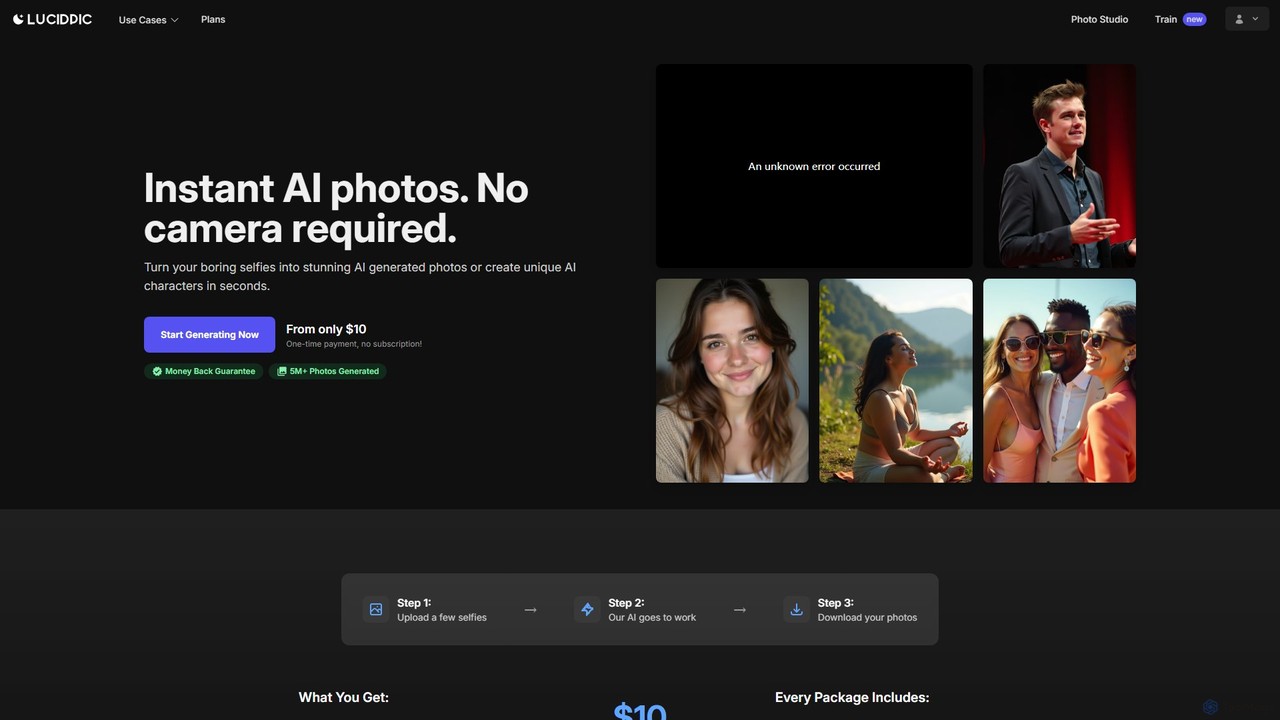Click the 'What You Get:' heading
The width and height of the screenshot is (1280, 720).
(344, 697)
